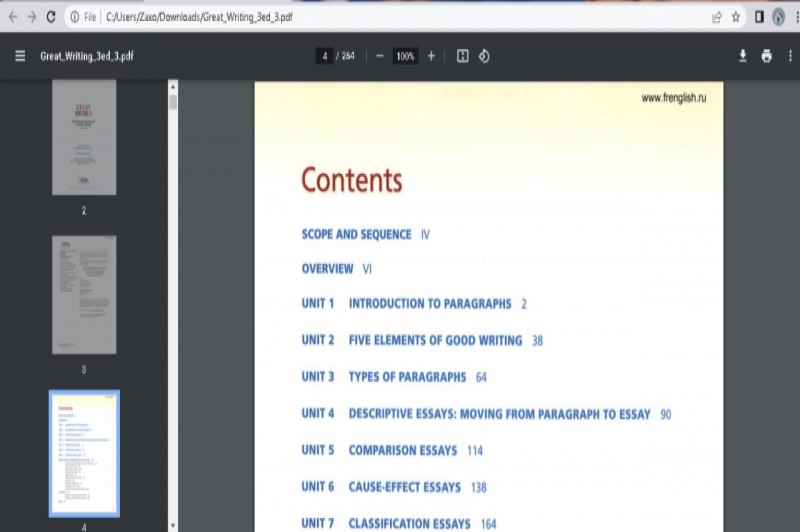The image size is (800, 532).
Task: Click the page number input field
Action: point(324,56)
